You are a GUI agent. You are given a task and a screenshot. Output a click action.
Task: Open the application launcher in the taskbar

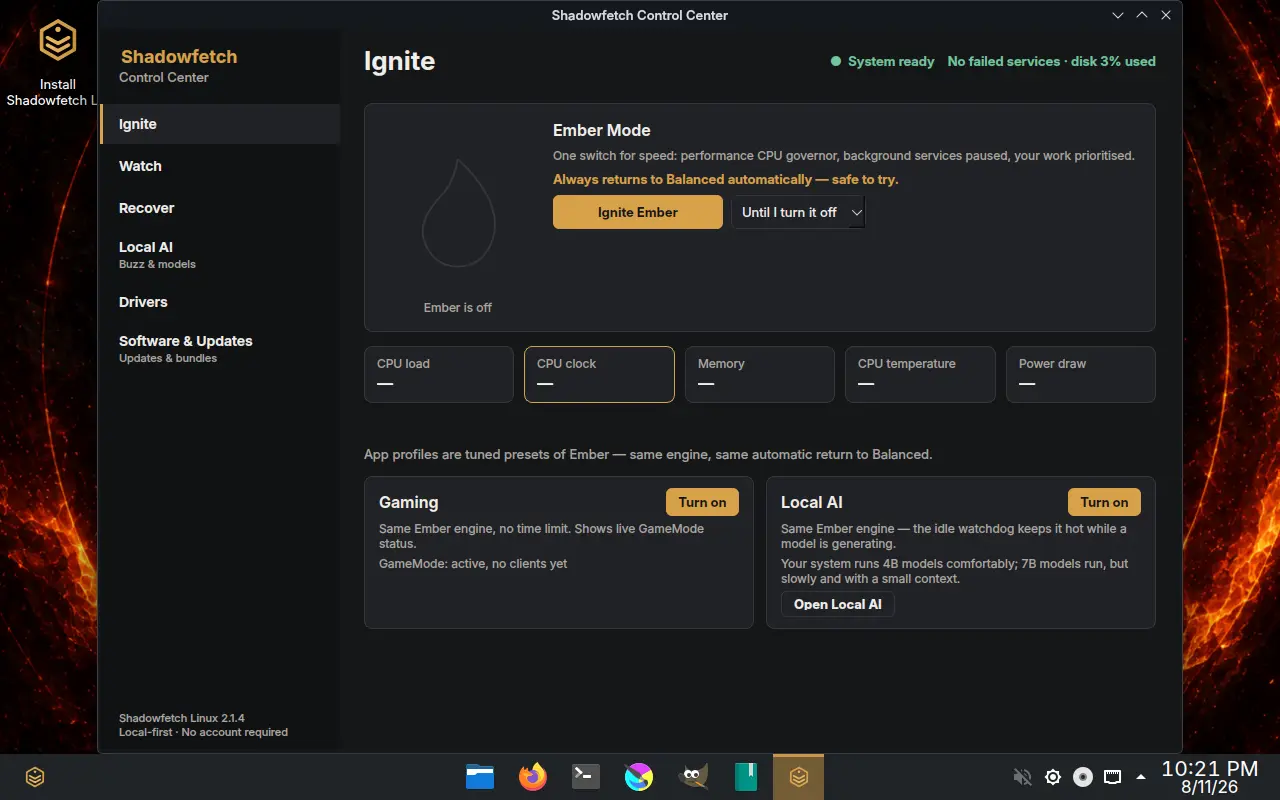coord(35,777)
